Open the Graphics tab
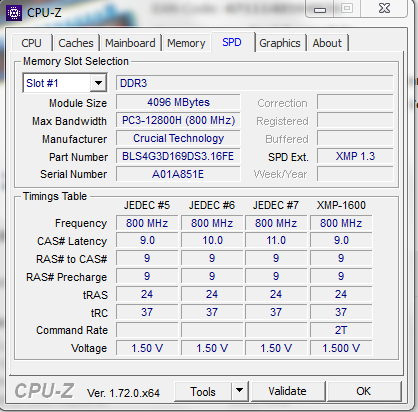Image resolution: width=418 pixels, height=412 pixels. tap(280, 43)
